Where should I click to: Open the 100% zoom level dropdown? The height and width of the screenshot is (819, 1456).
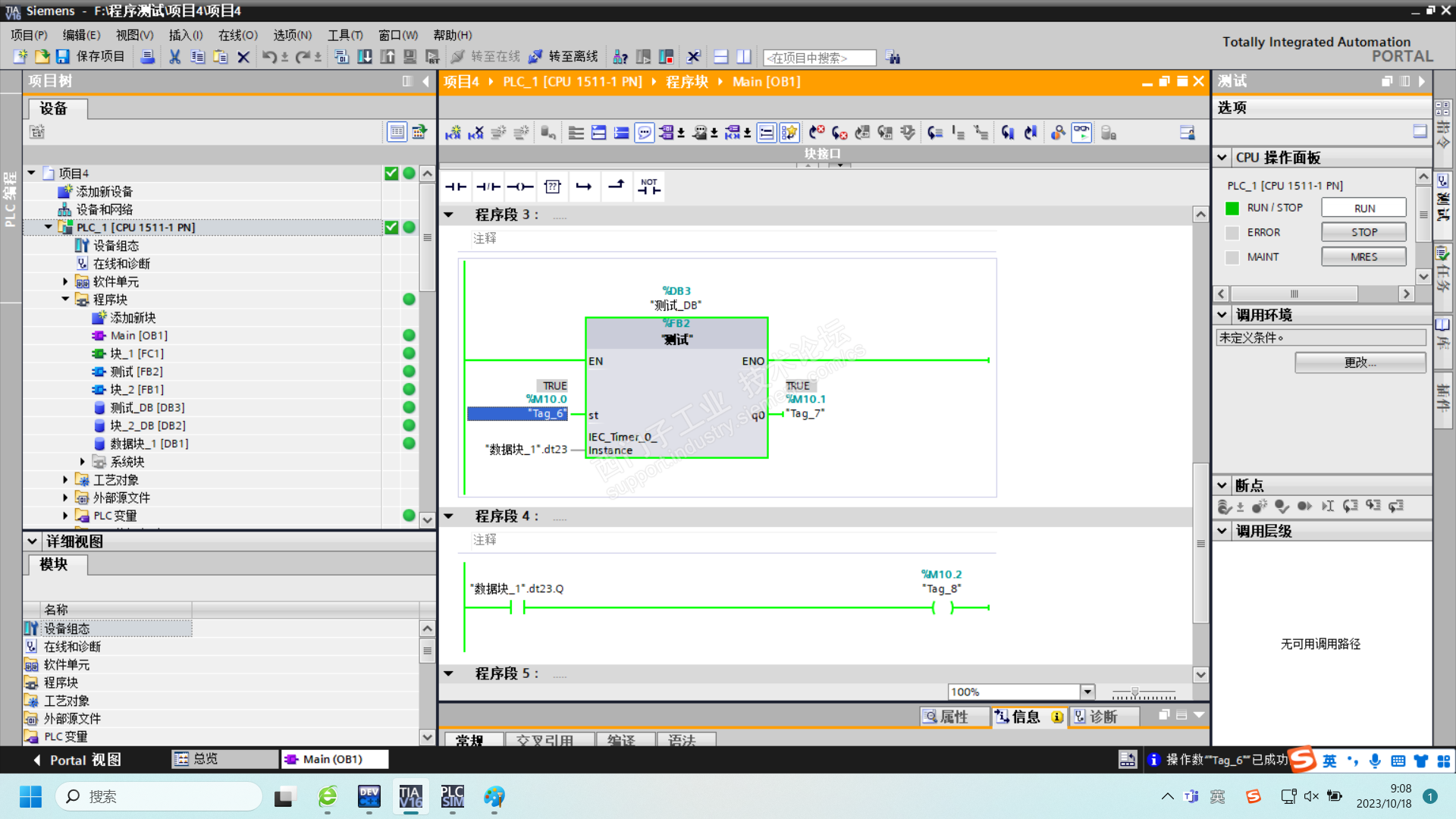click(x=1087, y=692)
